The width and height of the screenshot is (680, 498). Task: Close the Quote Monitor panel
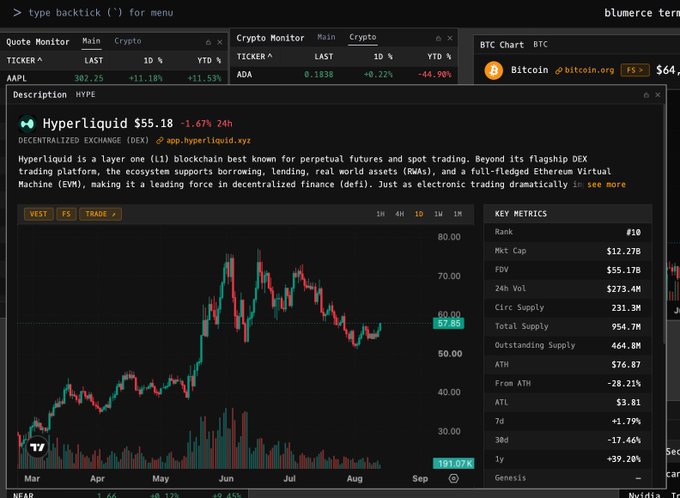(220, 42)
